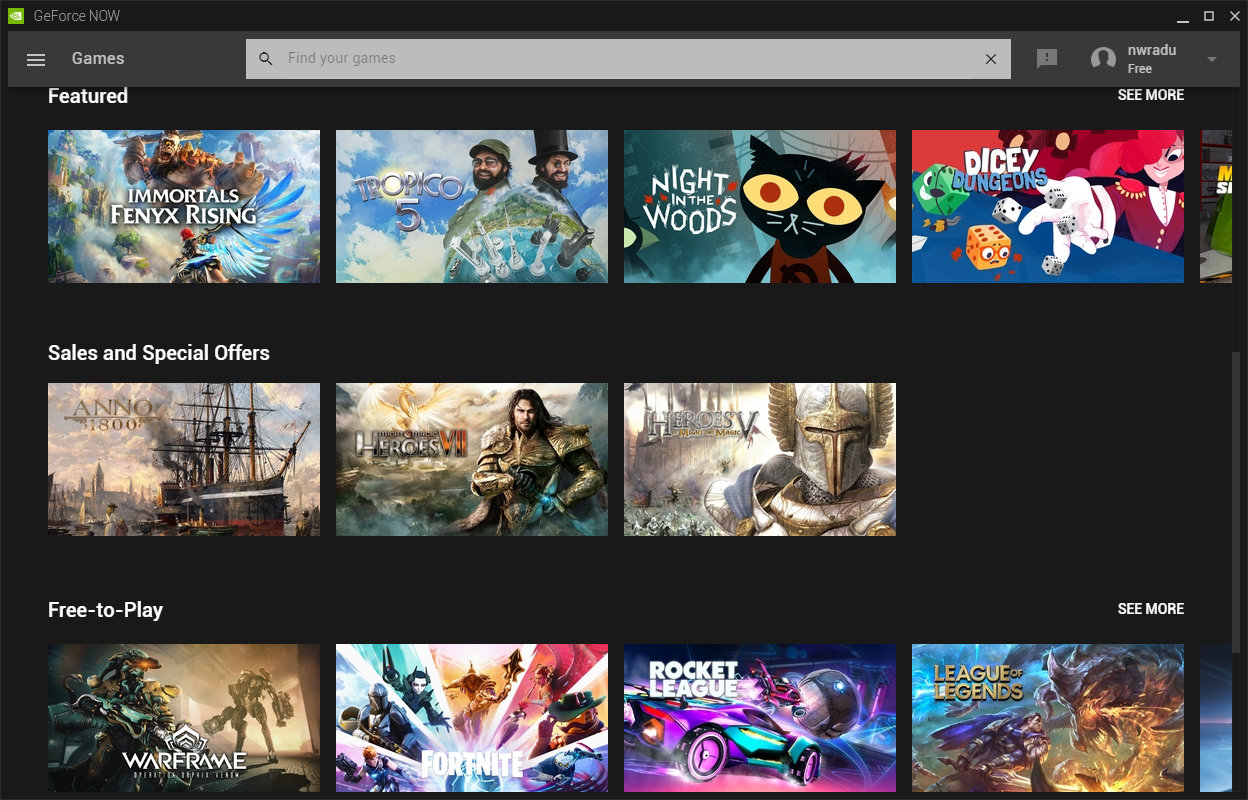Open Warframe game tile
Viewport: 1248px width, 800px height.
click(x=184, y=718)
